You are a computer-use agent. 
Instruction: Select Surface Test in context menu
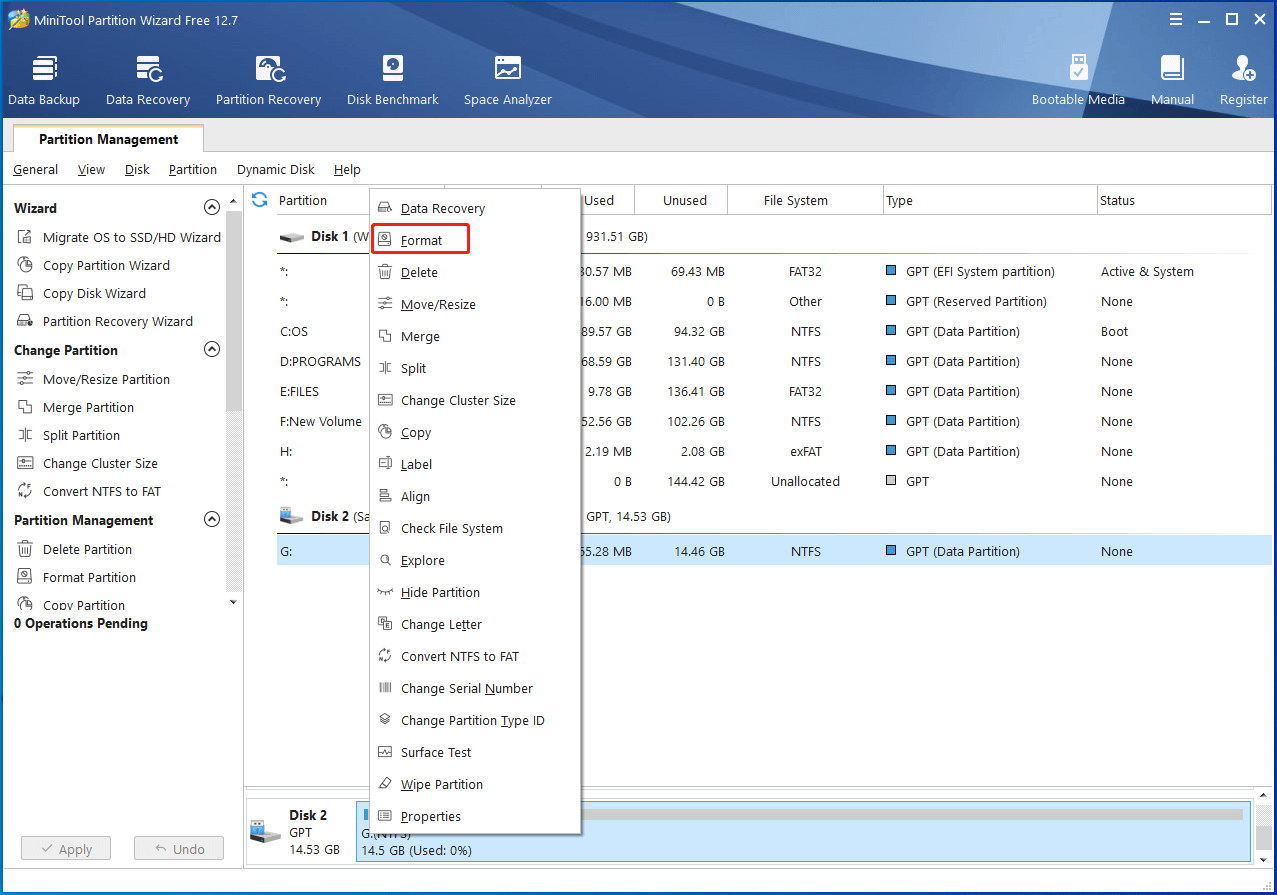(476, 752)
